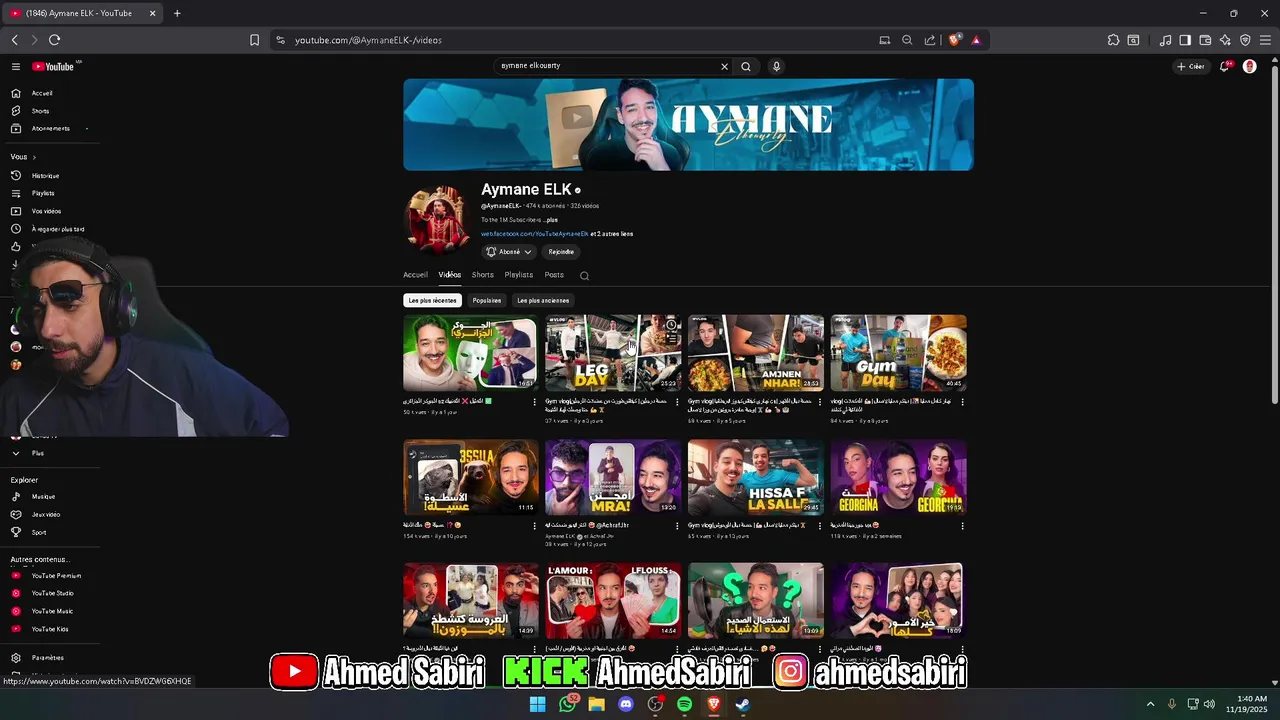1280x720 pixels.
Task: Click the Créer button
Action: click(1191, 66)
